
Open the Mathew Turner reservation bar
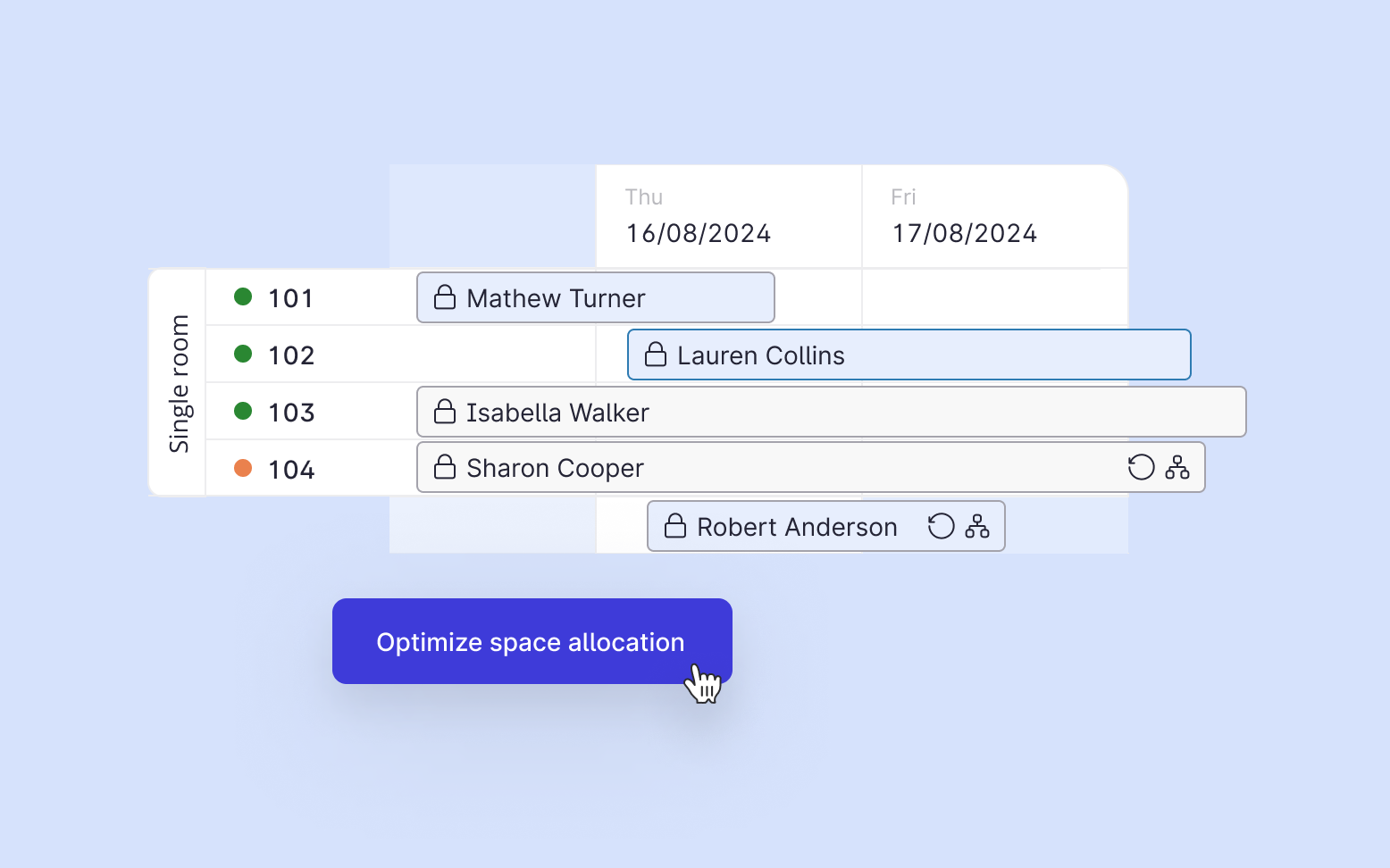(x=596, y=297)
